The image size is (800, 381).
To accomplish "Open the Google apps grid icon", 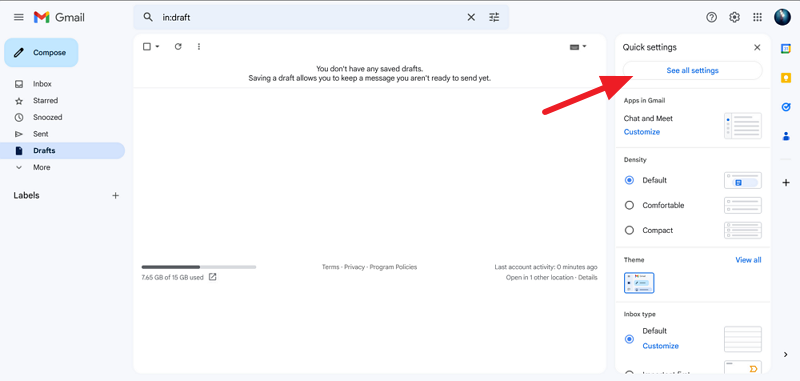I will coord(757,17).
